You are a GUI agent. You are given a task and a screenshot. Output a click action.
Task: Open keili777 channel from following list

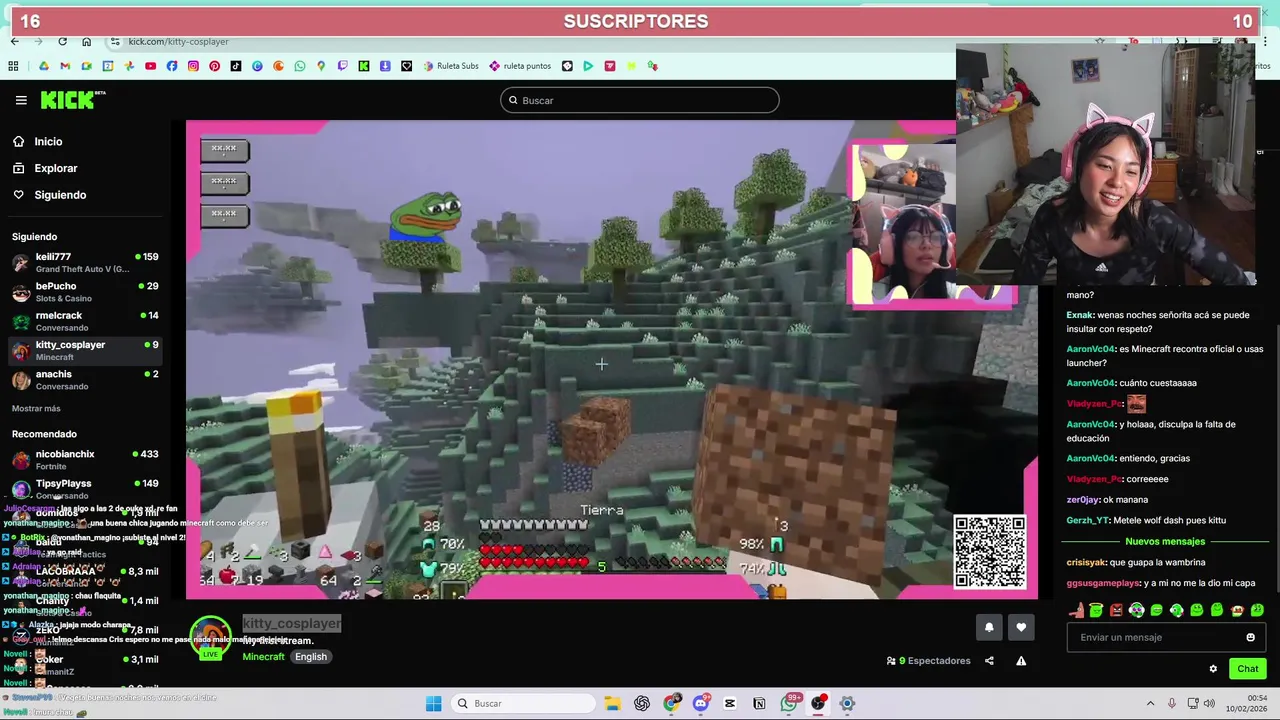[85, 263]
